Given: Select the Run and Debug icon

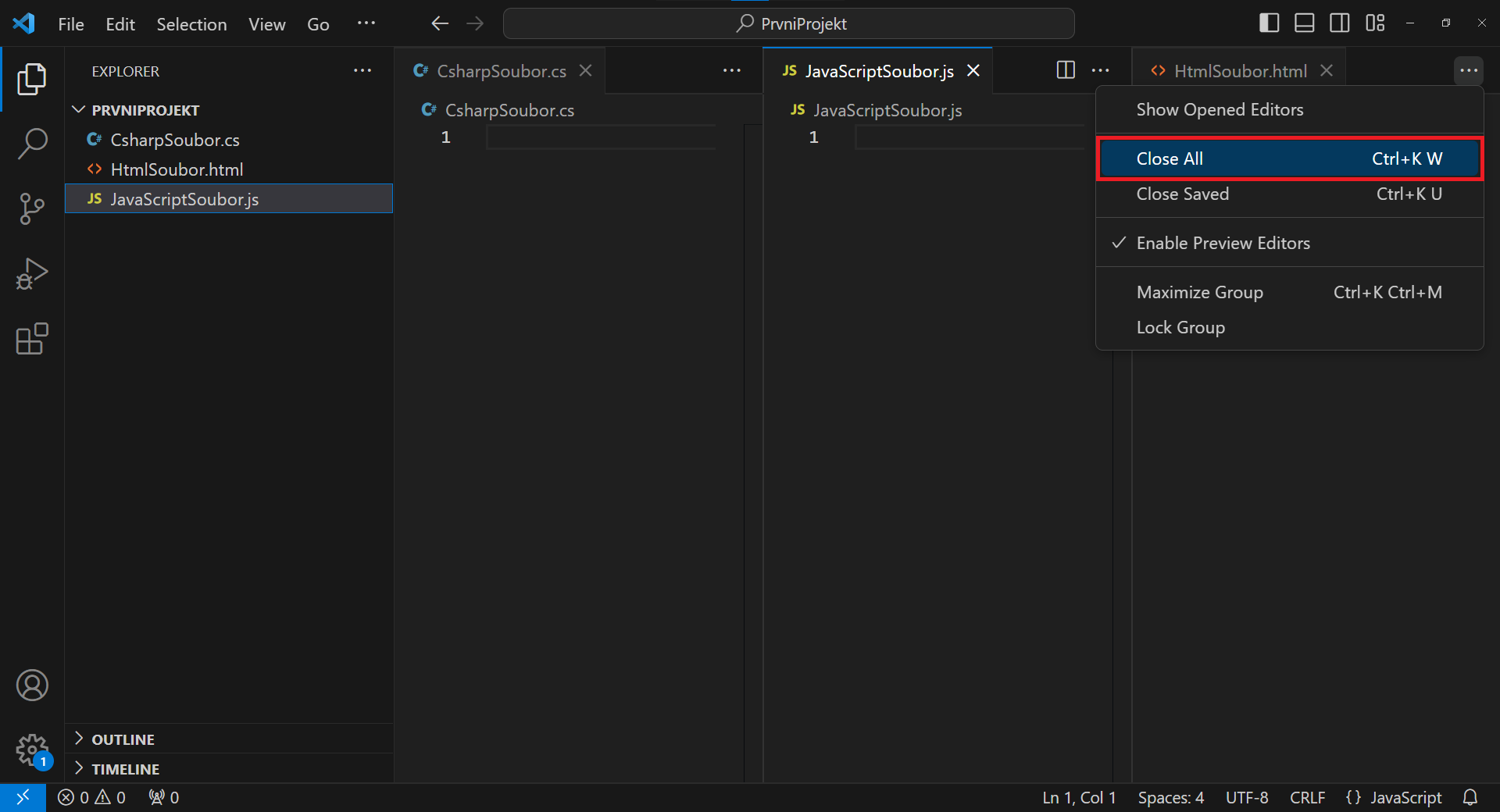Looking at the screenshot, I should (31, 273).
